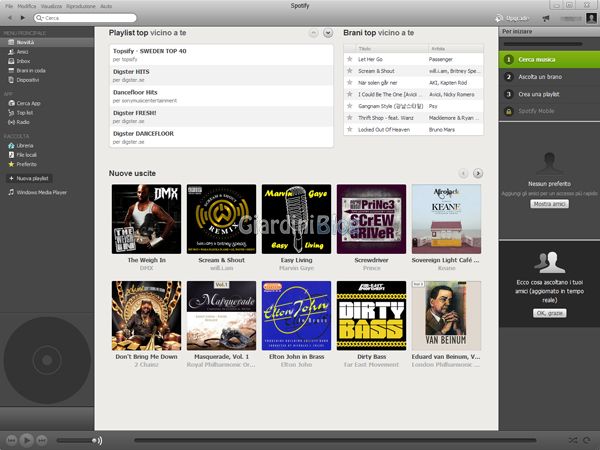The height and width of the screenshot is (450, 600).
Task: Open the Riproduzione menu
Action: point(81,6)
